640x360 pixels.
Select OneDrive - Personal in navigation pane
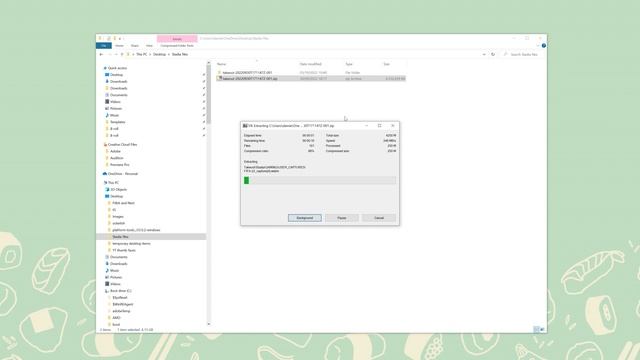(123, 174)
